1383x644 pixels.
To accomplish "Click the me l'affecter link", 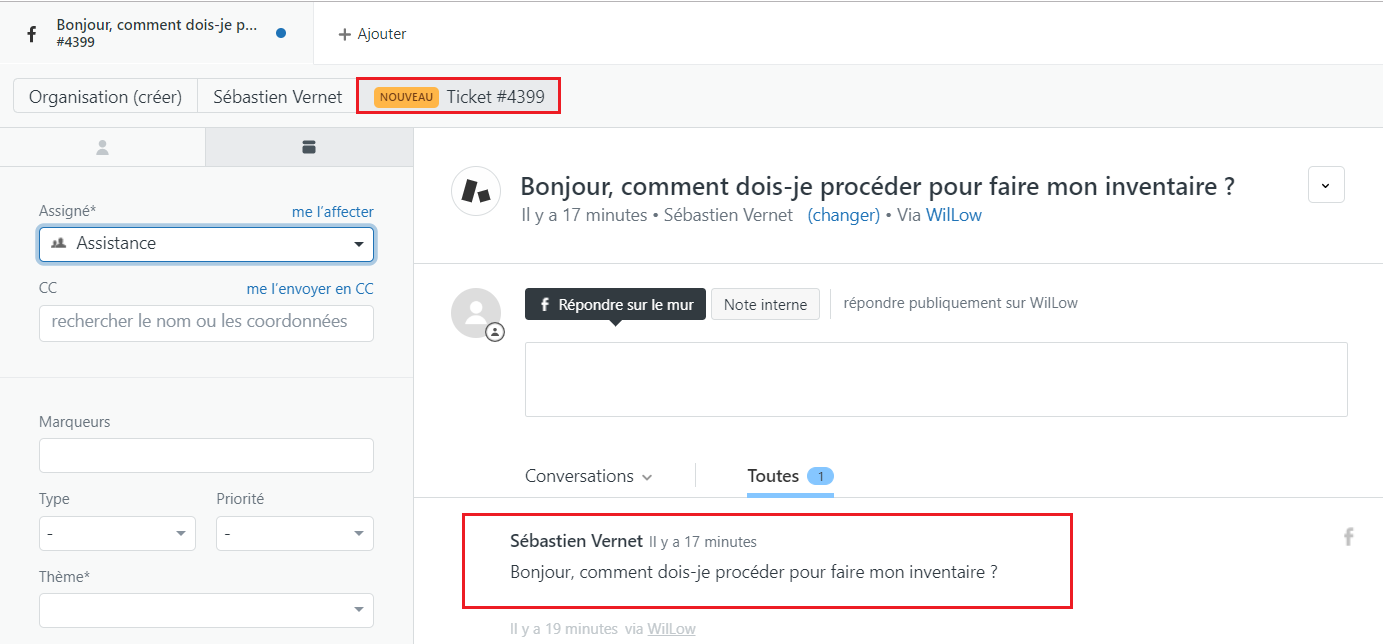I will (332, 212).
